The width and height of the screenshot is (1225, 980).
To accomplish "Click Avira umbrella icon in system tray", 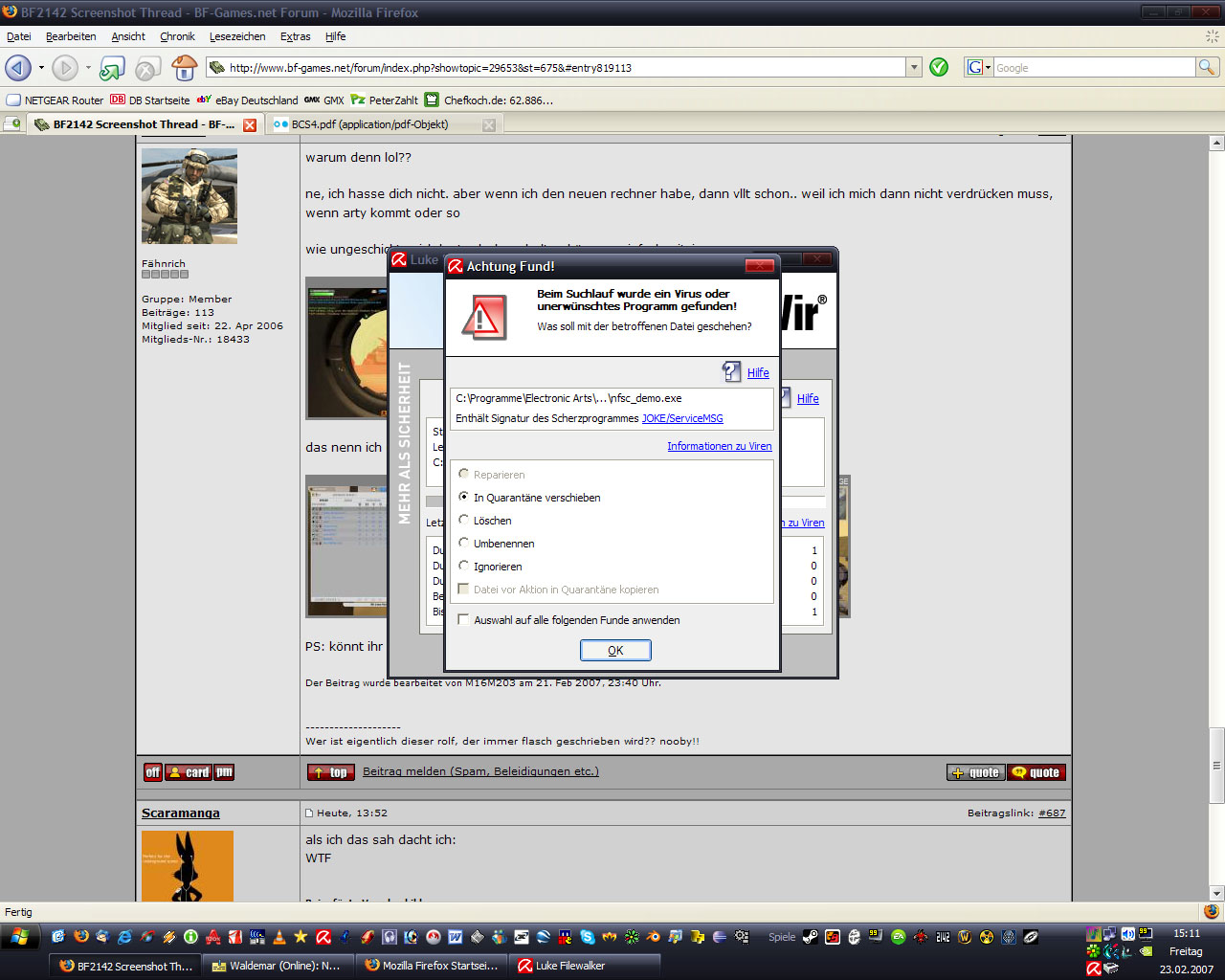I will (1094, 969).
